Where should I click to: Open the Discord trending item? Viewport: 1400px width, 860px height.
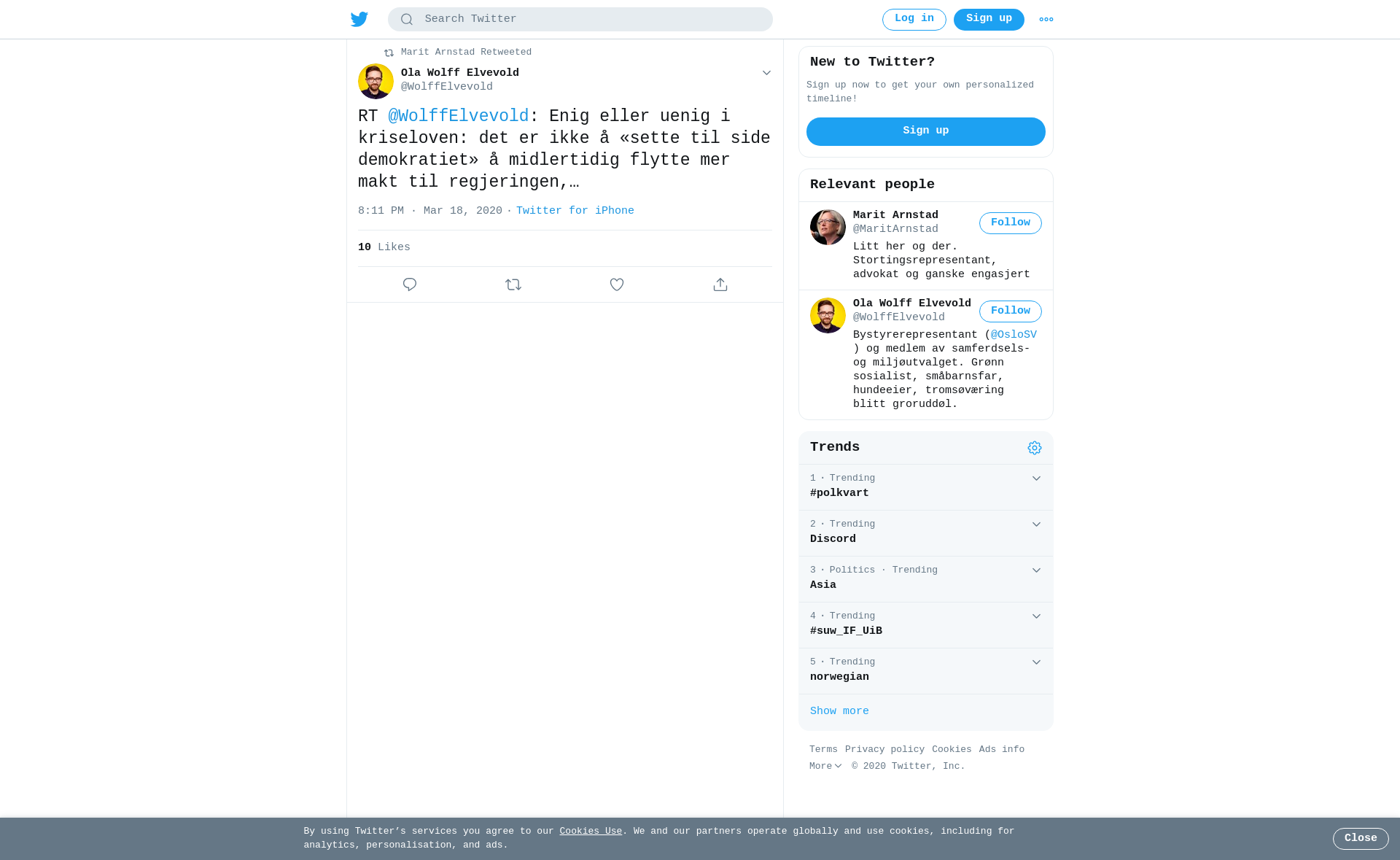[926, 533]
